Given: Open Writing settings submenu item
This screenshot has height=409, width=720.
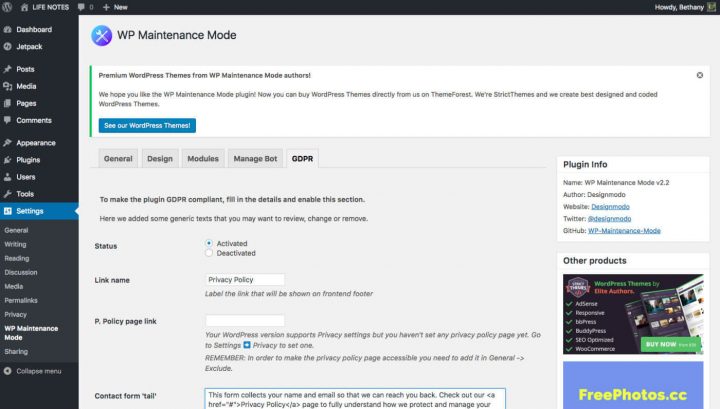Looking at the screenshot, I should pos(15,244).
